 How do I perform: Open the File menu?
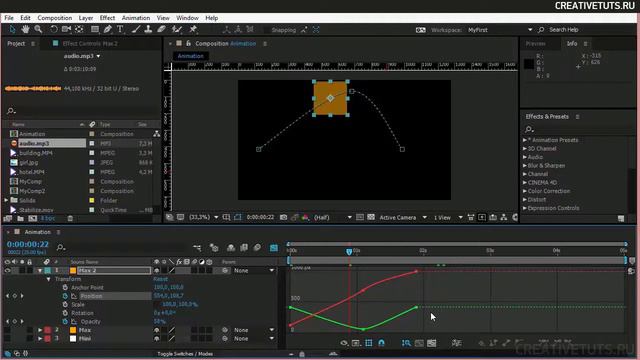point(9,18)
